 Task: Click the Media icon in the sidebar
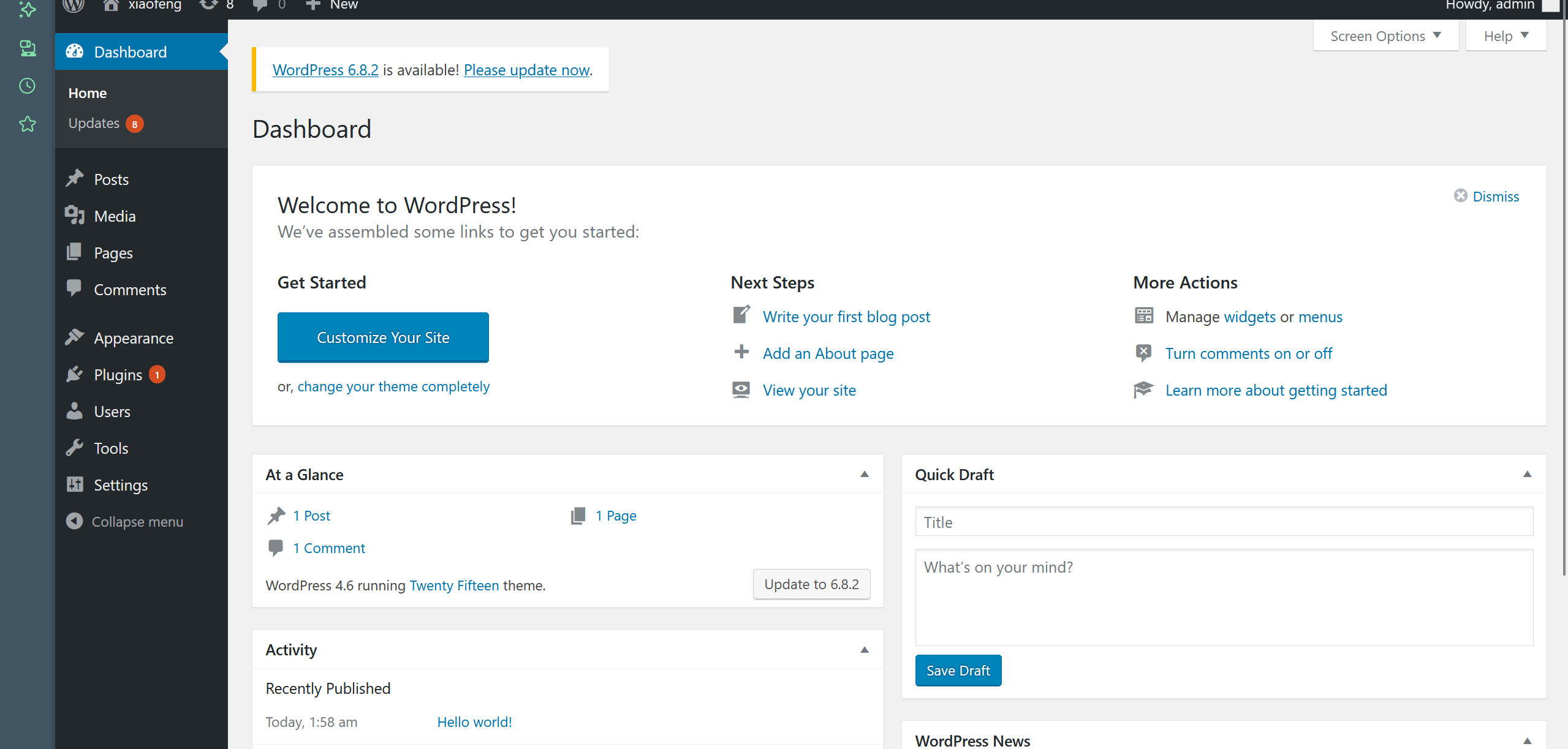pos(75,215)
